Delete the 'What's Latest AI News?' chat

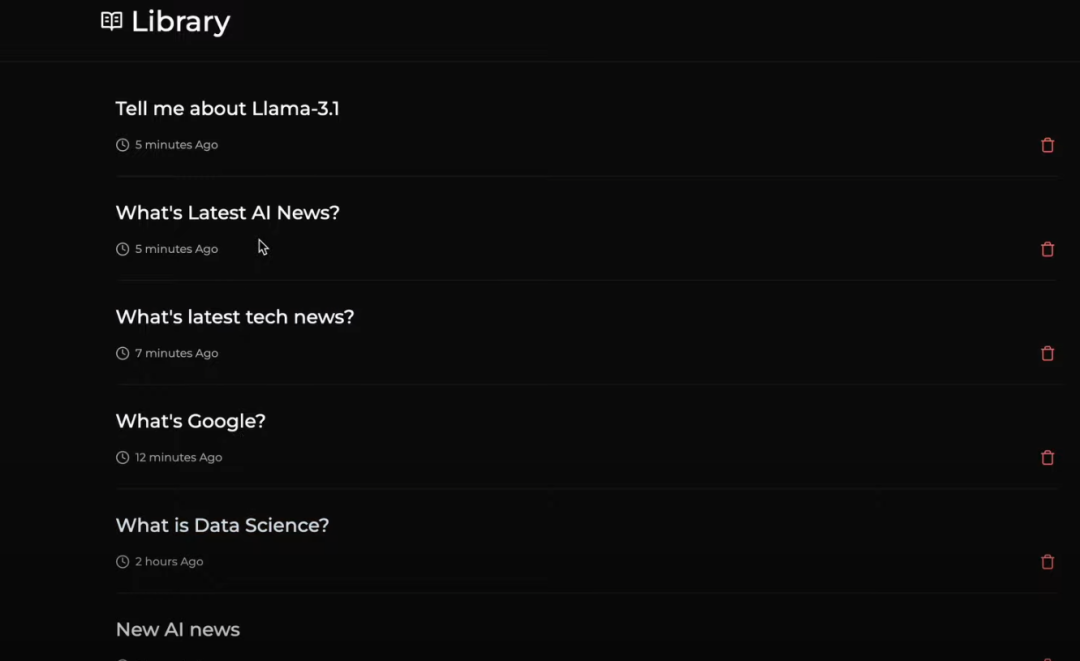click(x=1047, y=249)
